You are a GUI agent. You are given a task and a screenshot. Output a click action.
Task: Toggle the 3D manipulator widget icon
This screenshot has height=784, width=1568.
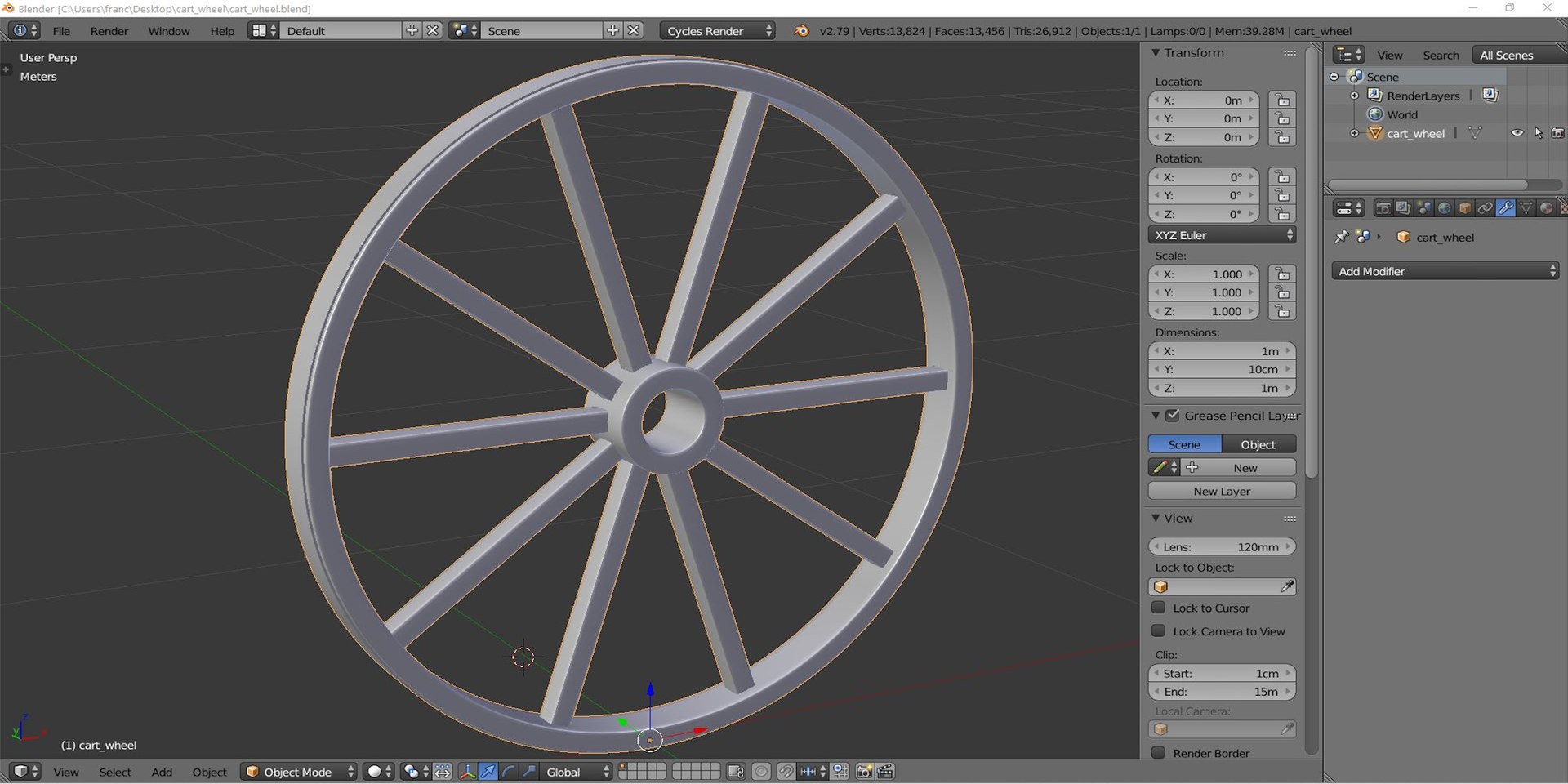click(x=467, y=772)
